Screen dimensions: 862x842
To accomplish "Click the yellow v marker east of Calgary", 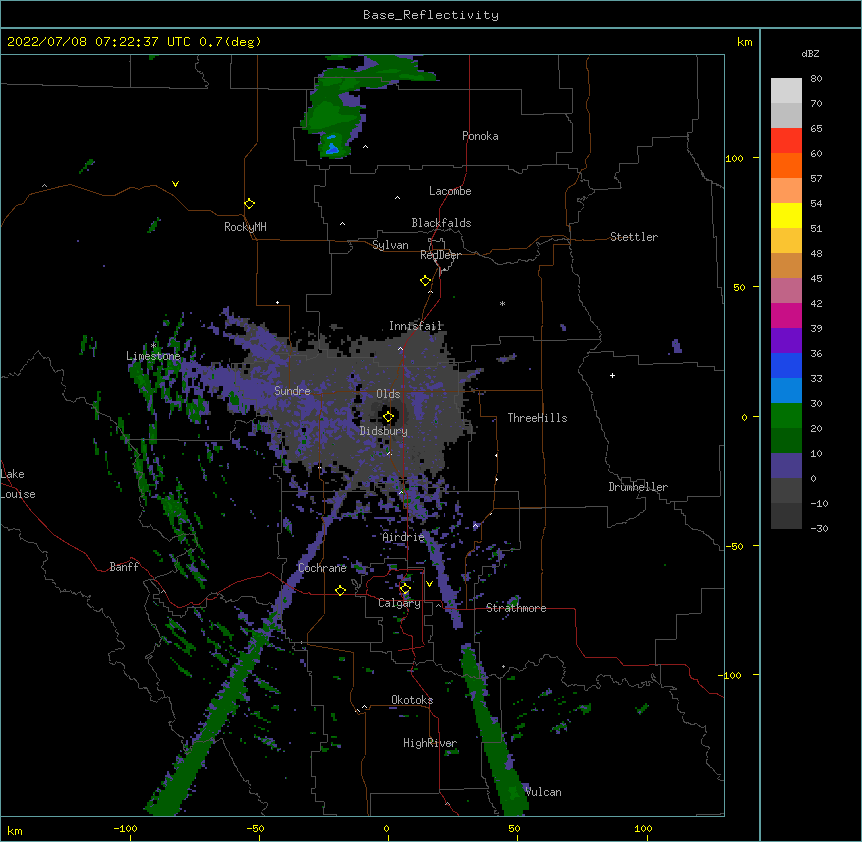I will (x=429, y=584).
